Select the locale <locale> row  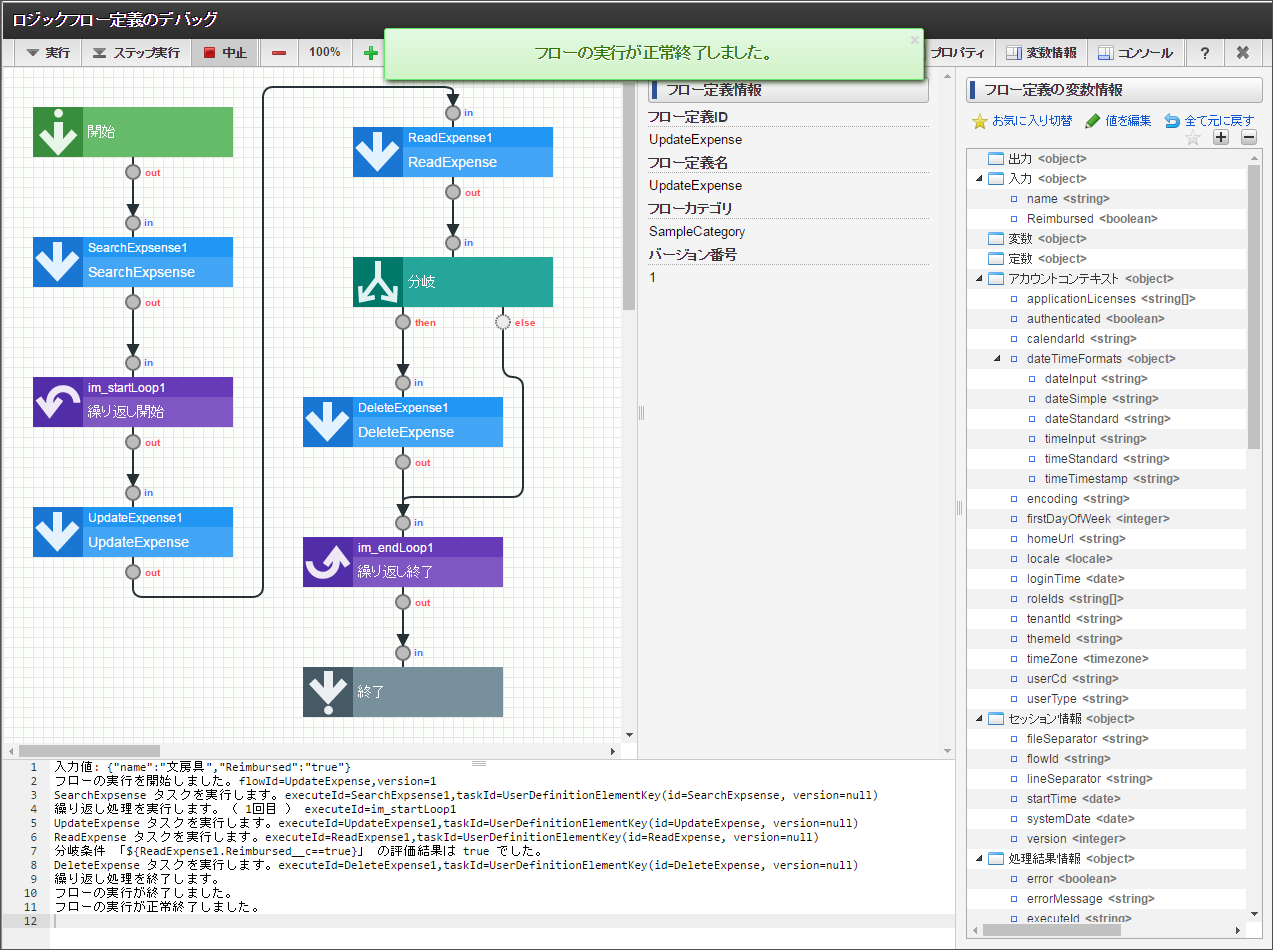(1107, 559)
